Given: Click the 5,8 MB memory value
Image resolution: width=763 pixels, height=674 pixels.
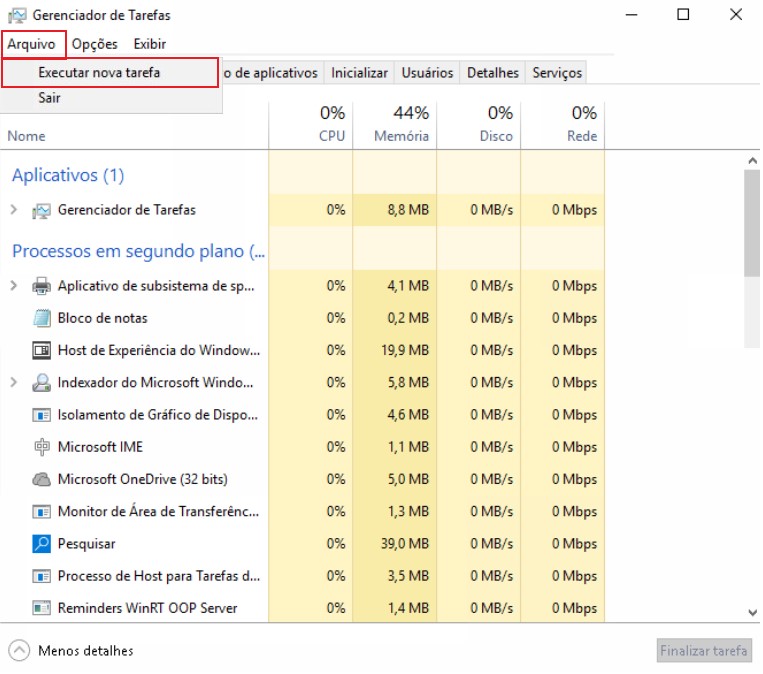Looking at the screenshot, I should tap(408, 383).
